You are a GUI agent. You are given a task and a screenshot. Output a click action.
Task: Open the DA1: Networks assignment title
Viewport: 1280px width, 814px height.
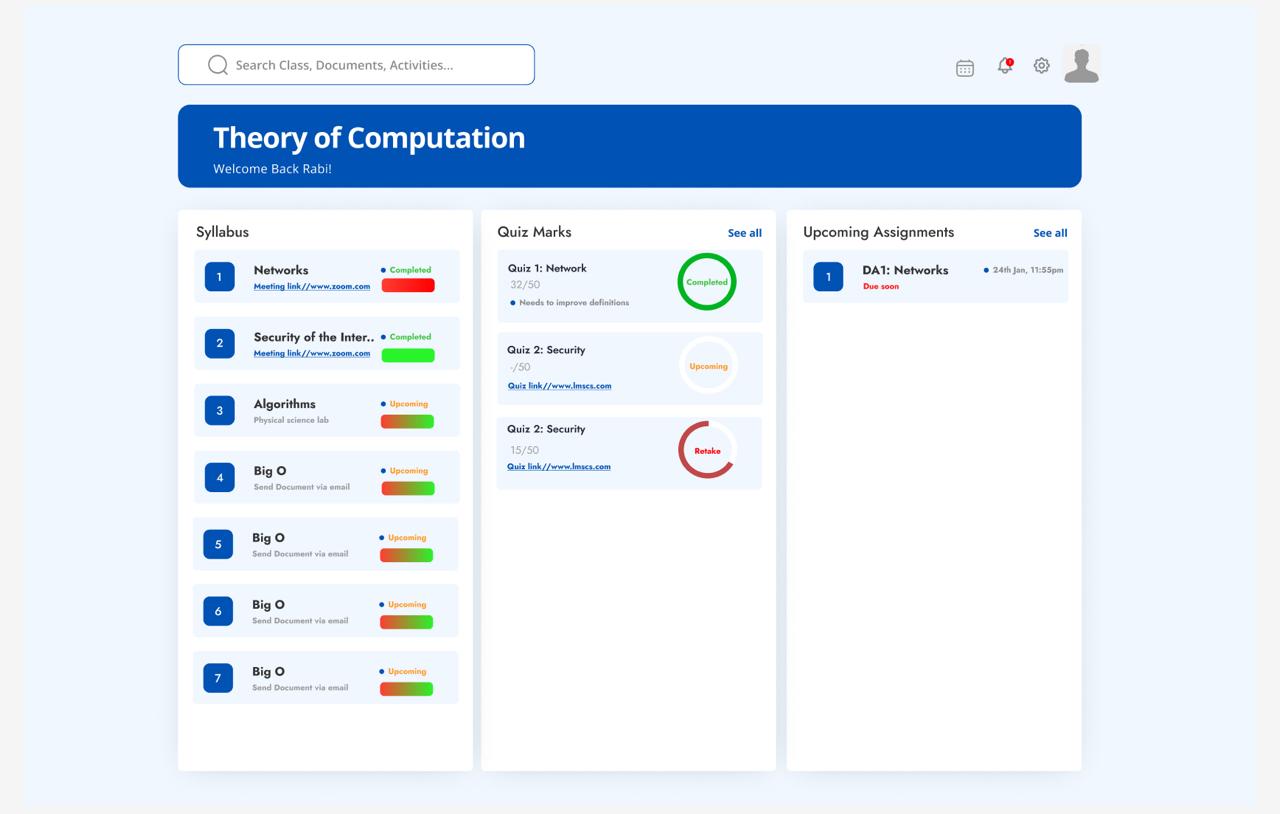point(905,270)
